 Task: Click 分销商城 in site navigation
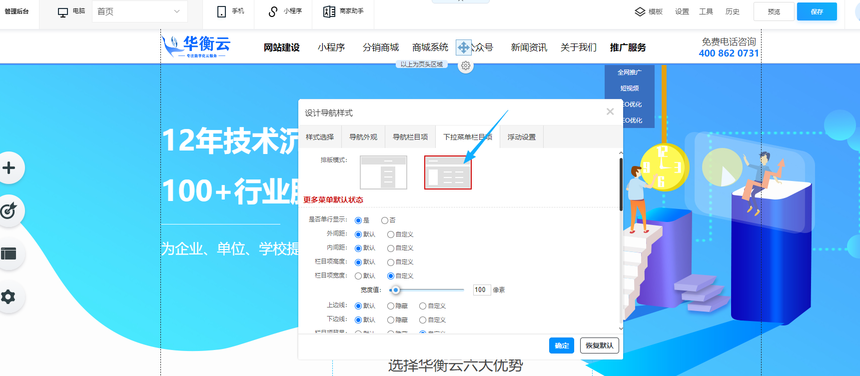coord(381,48)
